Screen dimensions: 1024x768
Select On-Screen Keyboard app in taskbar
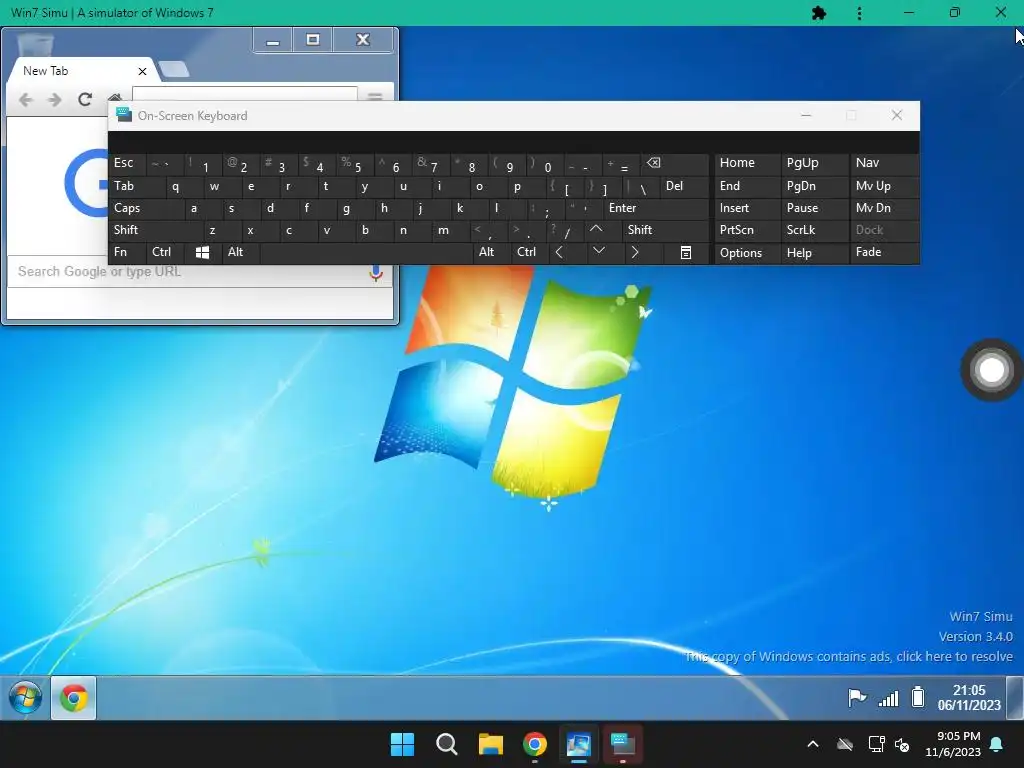click(622, 744)
